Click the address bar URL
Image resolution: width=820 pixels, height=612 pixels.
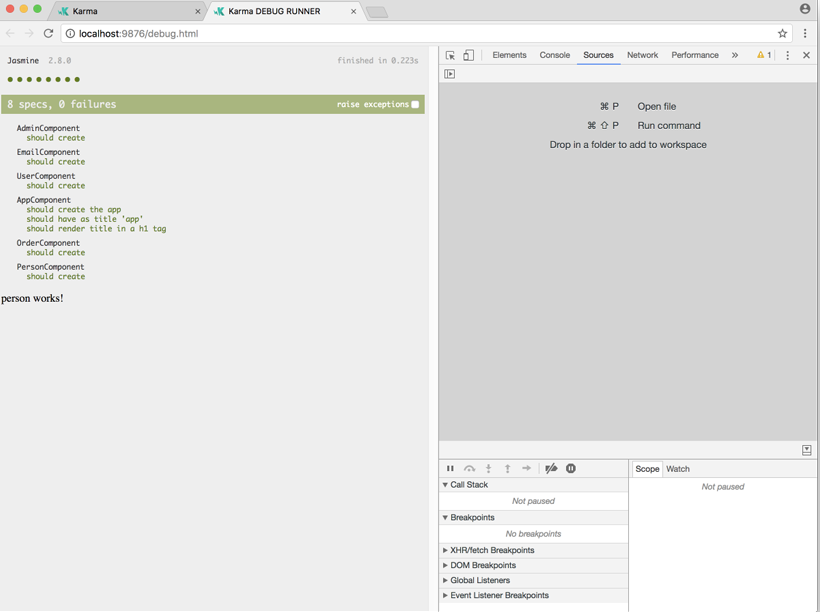139,33
